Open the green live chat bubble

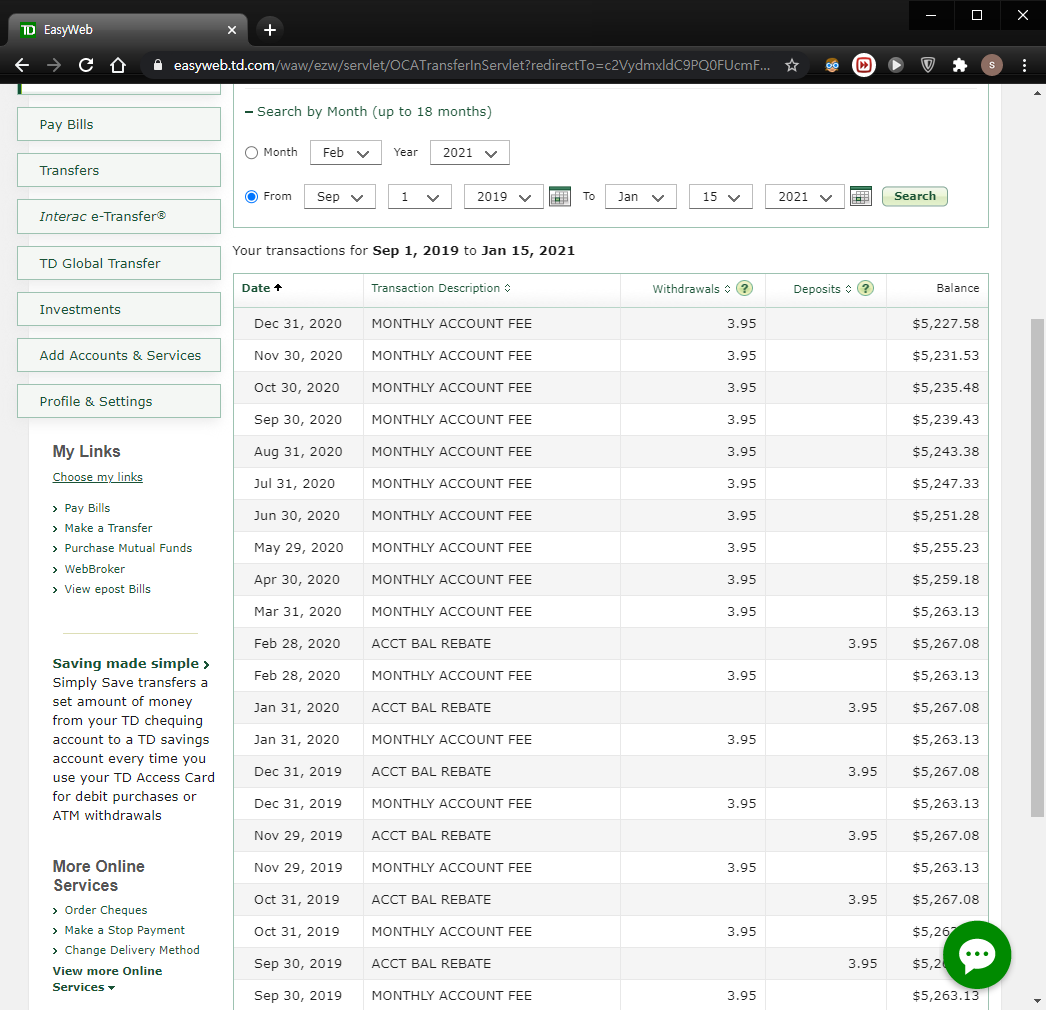coord(977,955)
